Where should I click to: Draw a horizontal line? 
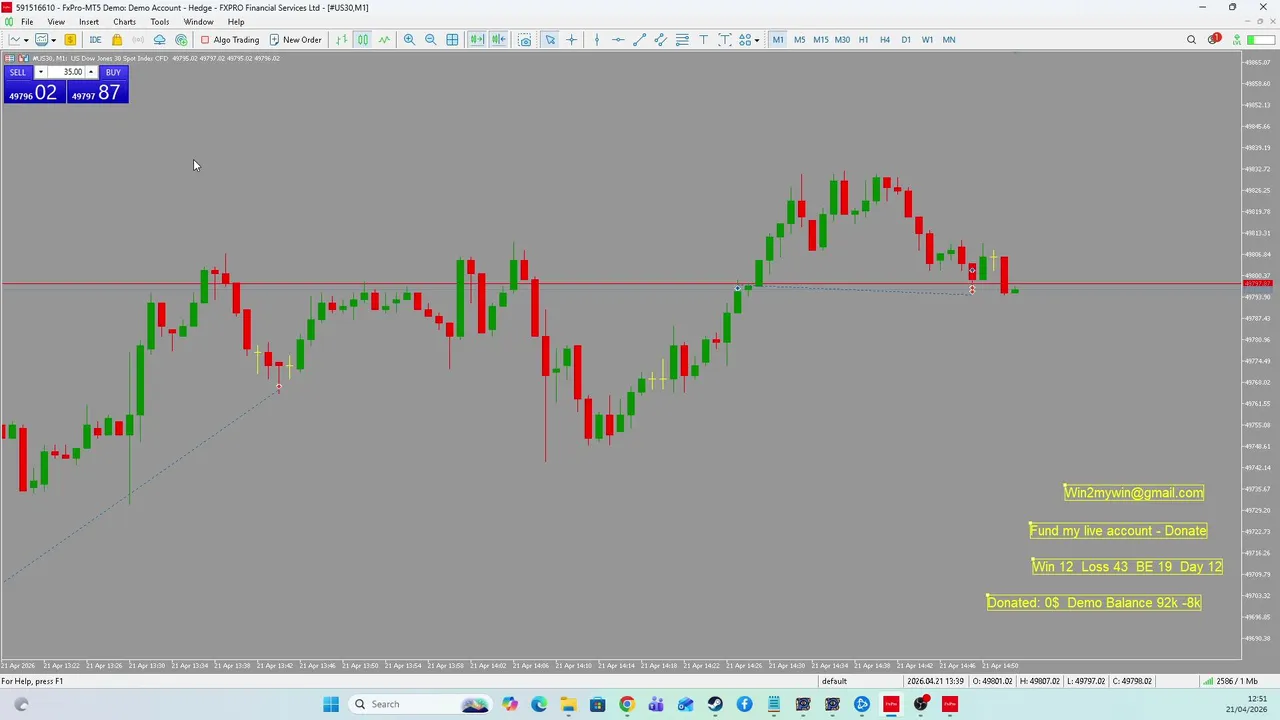pos(618,40)
